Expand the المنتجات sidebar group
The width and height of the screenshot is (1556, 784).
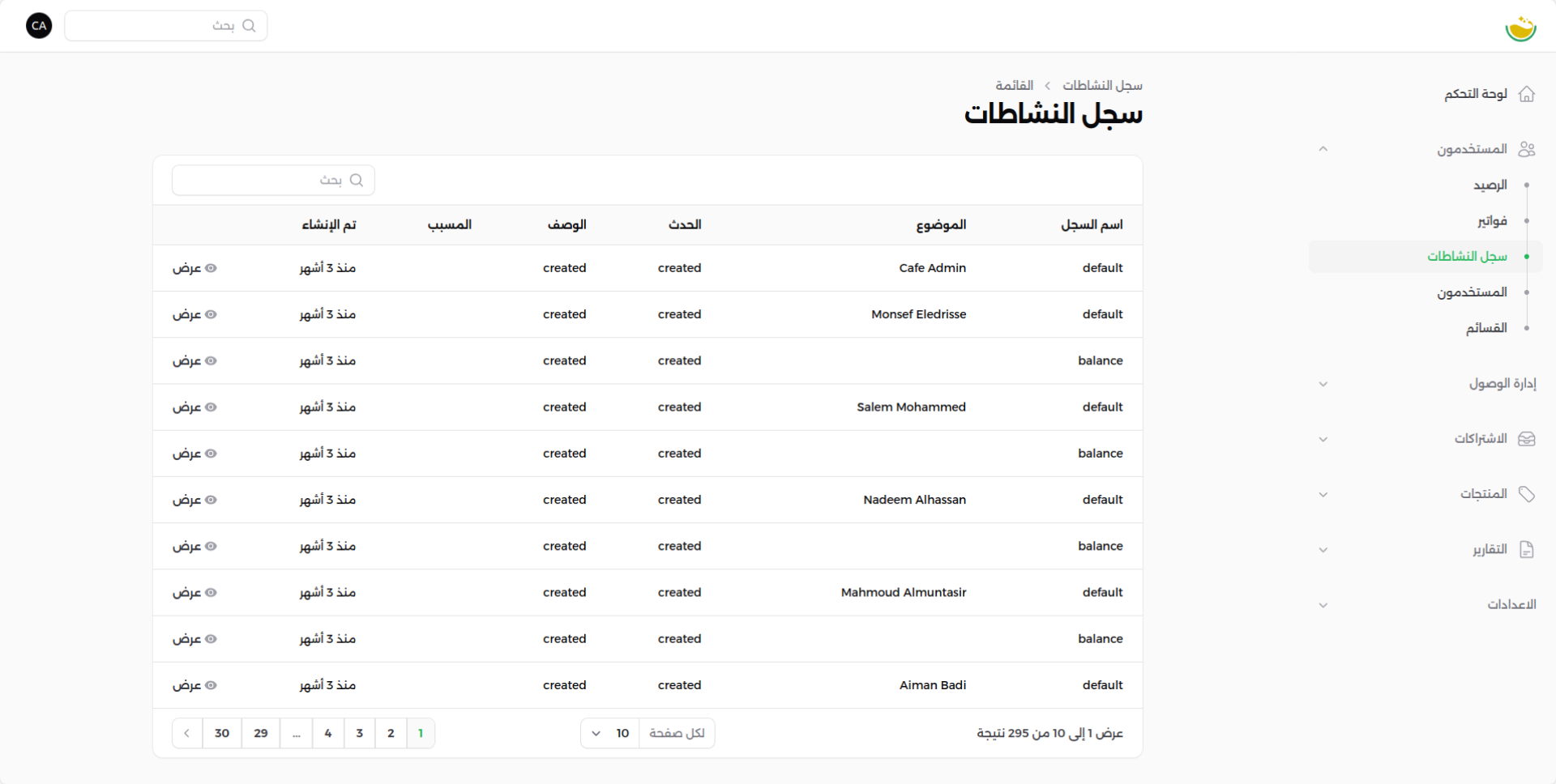click(1323, 494)
